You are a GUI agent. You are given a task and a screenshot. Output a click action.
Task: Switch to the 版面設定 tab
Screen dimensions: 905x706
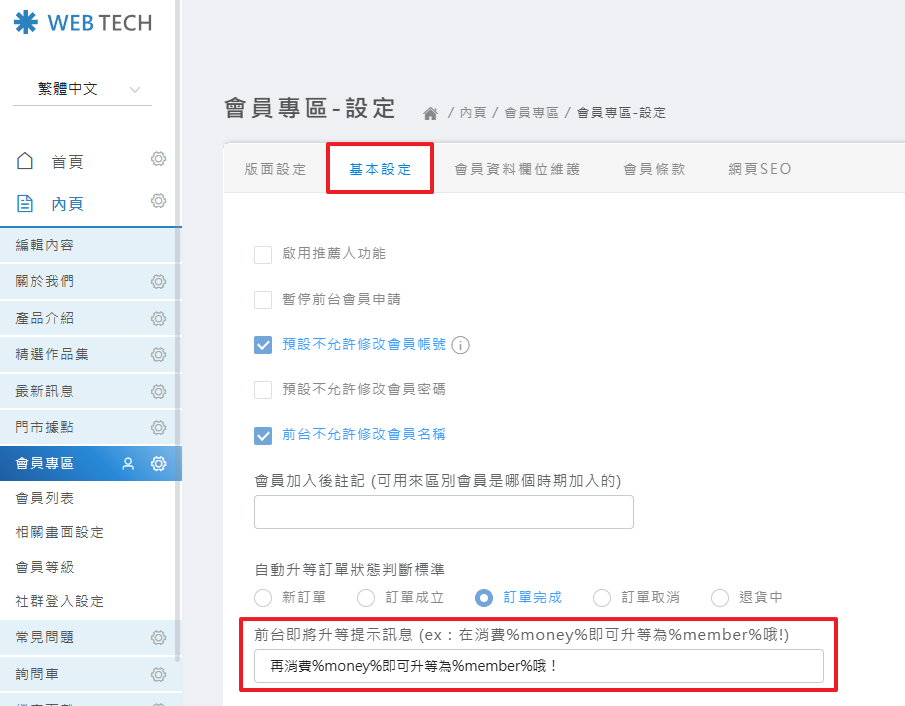276,169
